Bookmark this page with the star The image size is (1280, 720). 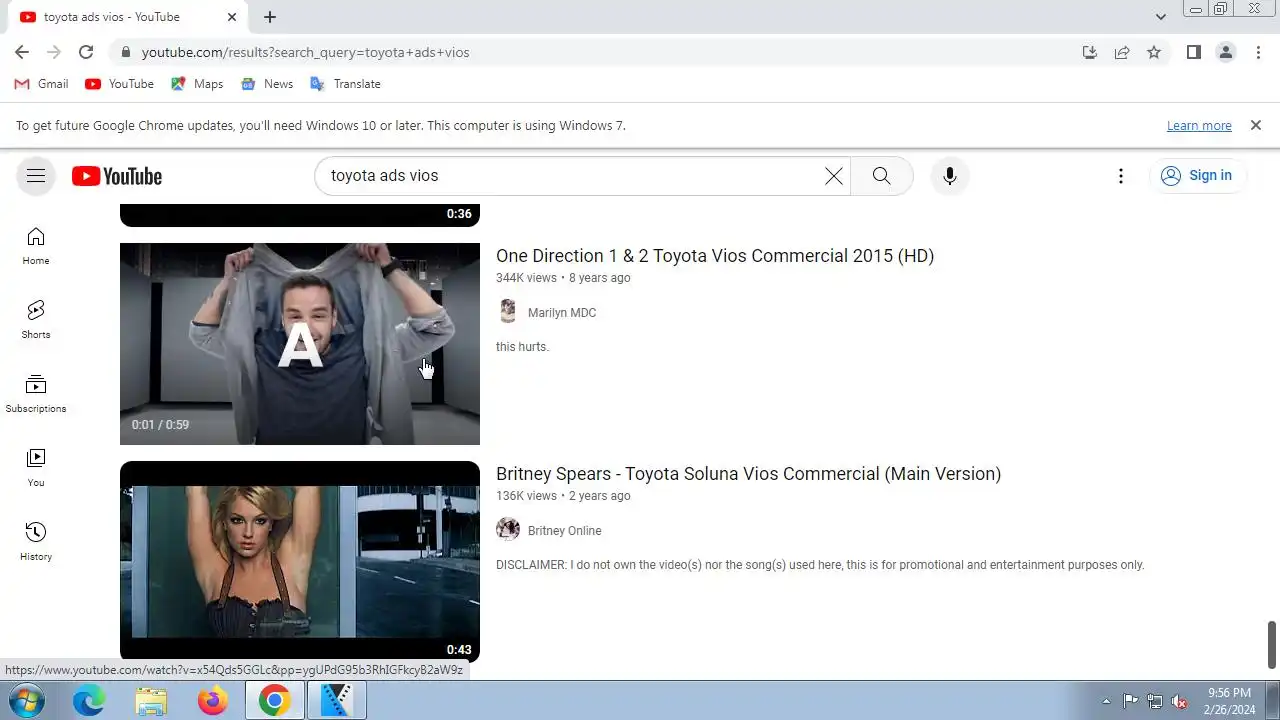(x=1154, y=52)
